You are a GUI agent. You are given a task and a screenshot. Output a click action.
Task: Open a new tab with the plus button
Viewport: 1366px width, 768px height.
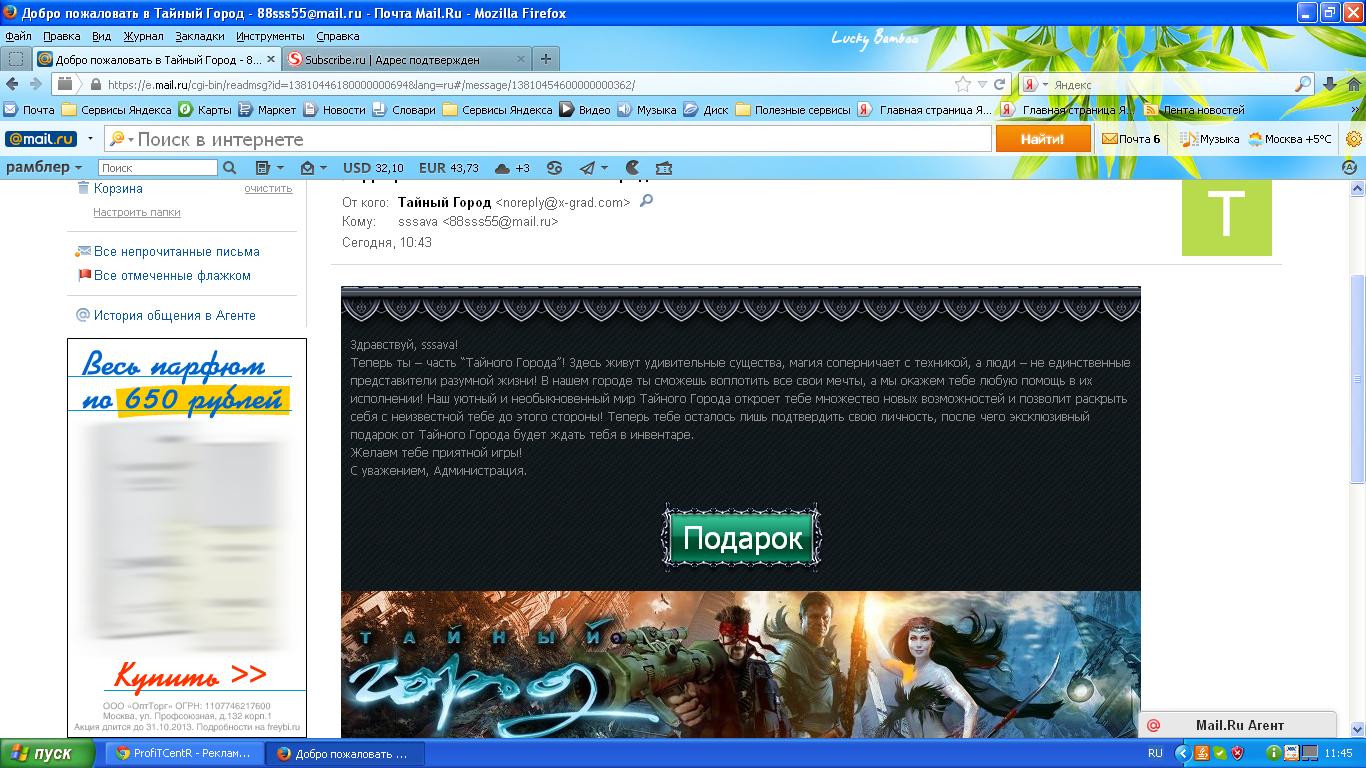pos(545,59)
